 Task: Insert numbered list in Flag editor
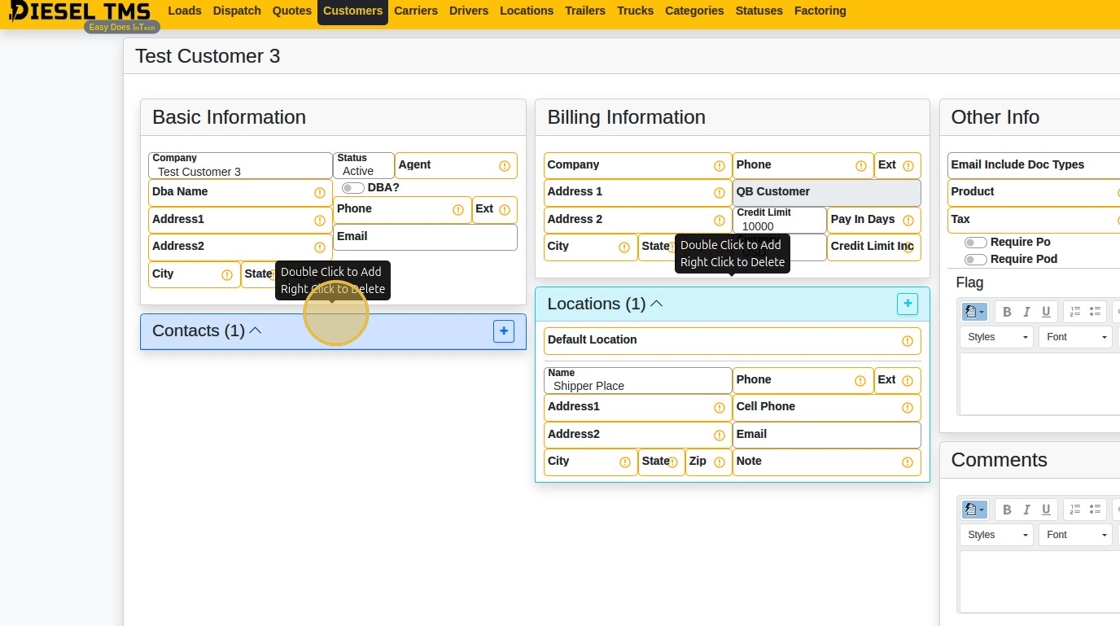point(1075,312)
